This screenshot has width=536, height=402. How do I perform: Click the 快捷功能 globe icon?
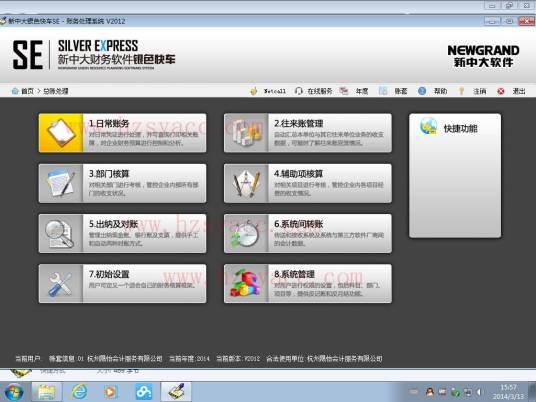(429, 126)
